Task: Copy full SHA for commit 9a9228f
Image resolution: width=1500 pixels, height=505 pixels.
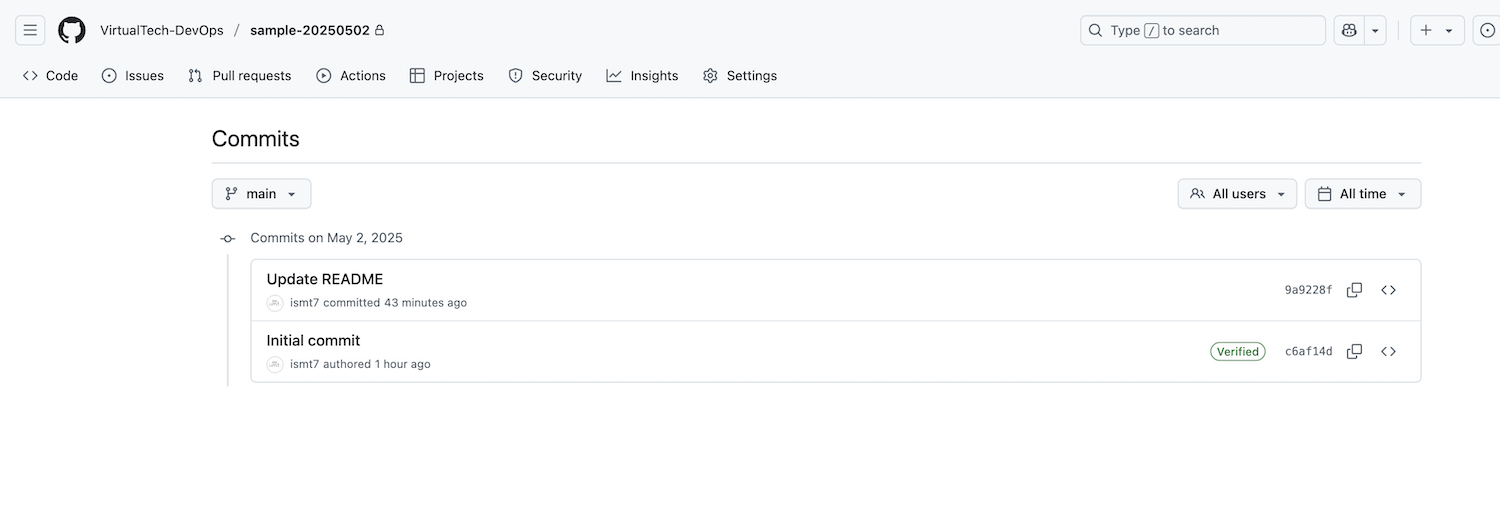Action: 1354,290
